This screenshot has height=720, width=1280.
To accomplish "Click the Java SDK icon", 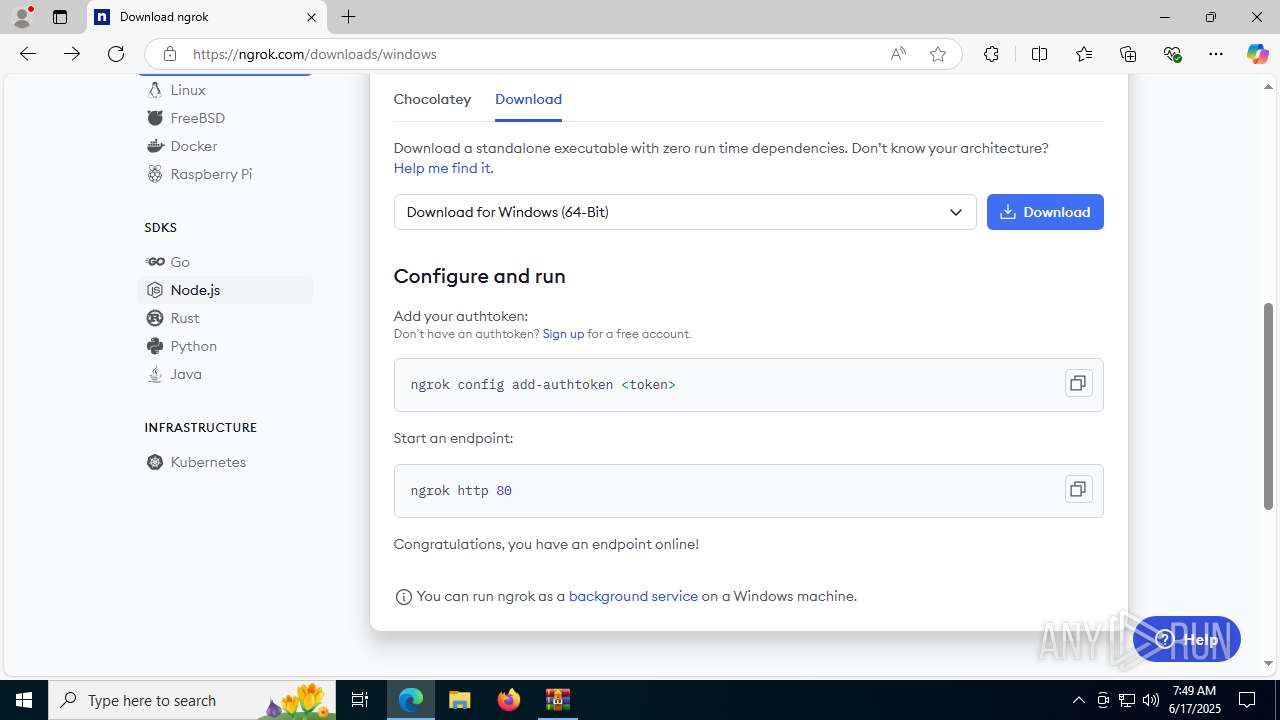I will point(155,374).
